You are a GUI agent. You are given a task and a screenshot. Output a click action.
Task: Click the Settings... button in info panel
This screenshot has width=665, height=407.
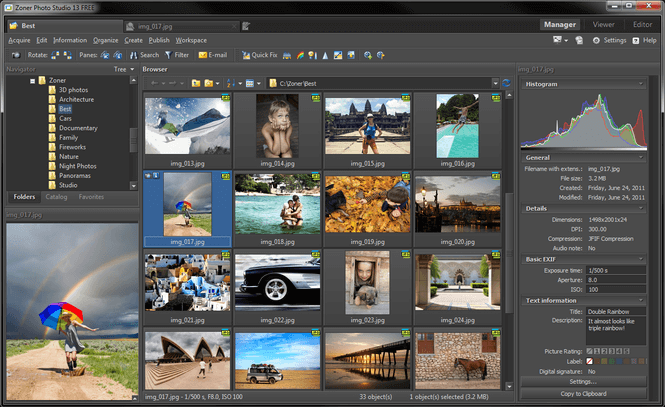coord(584,381)
